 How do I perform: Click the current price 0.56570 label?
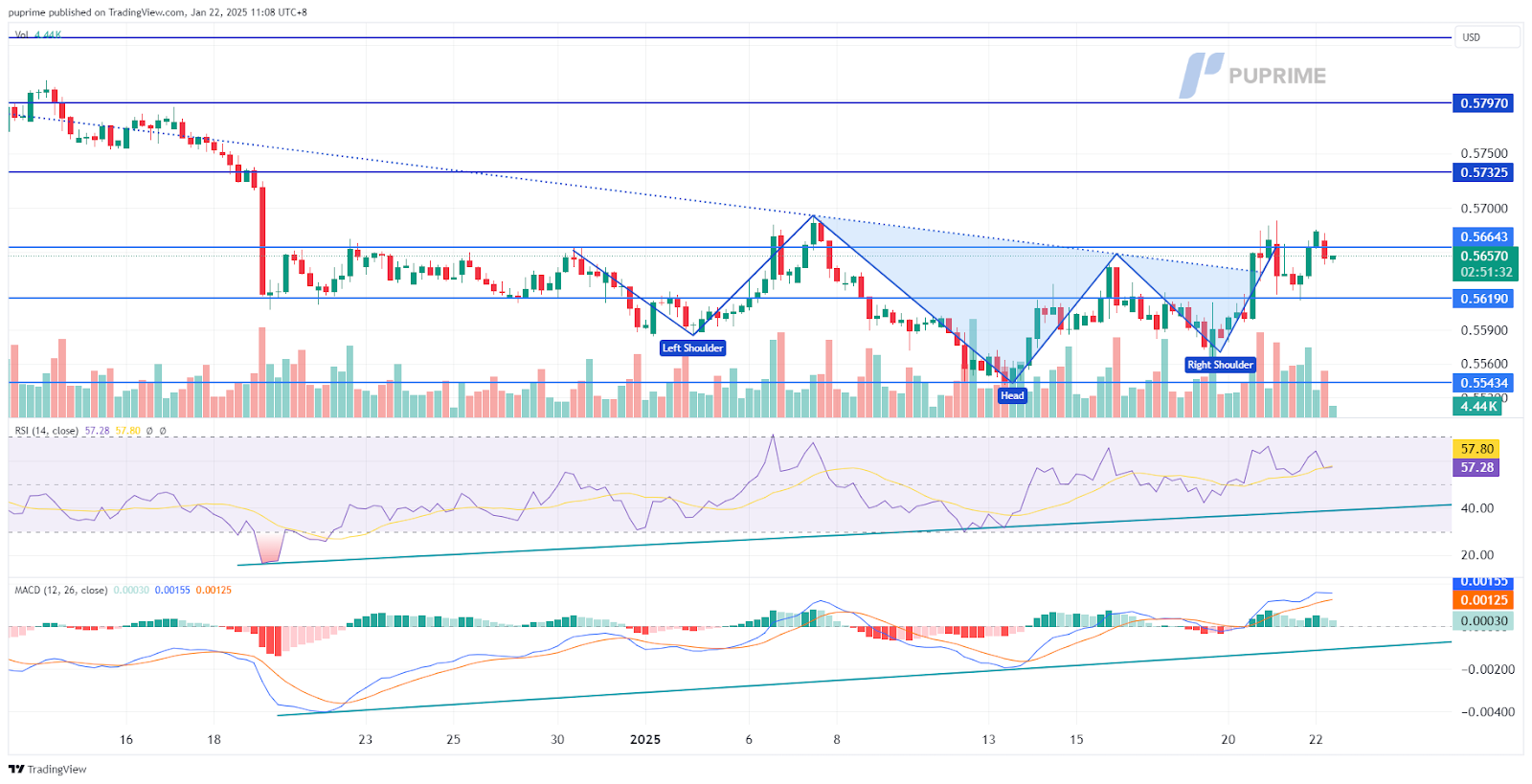[x=1482, y=256]
